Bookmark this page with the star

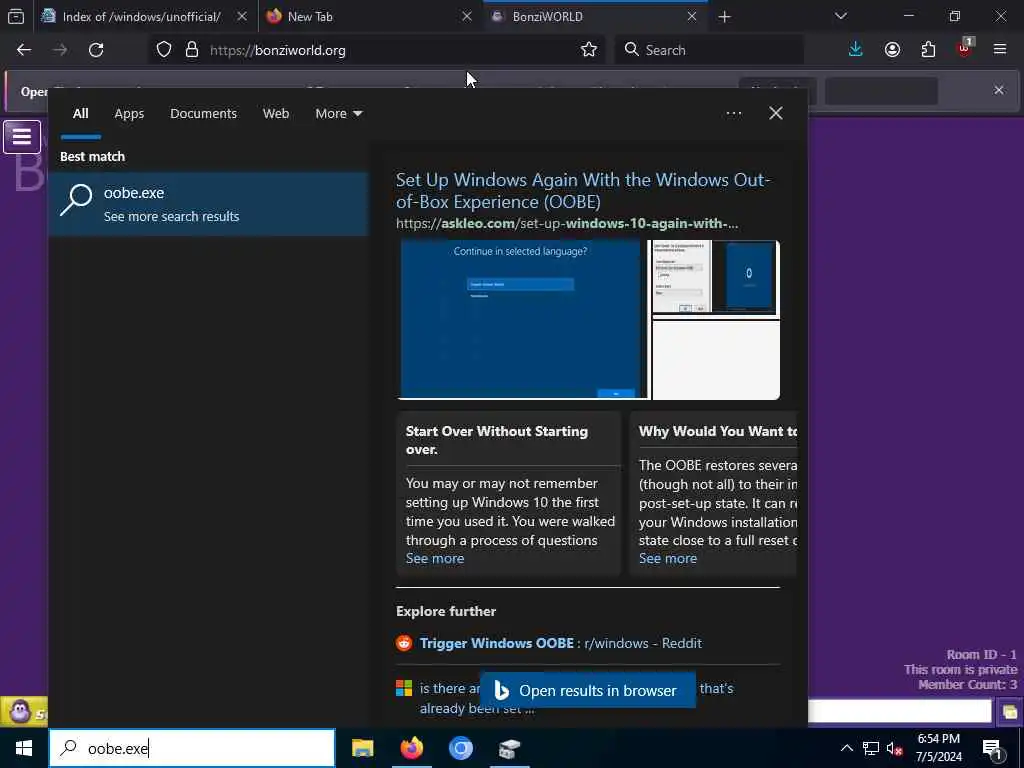click(588, 50)
